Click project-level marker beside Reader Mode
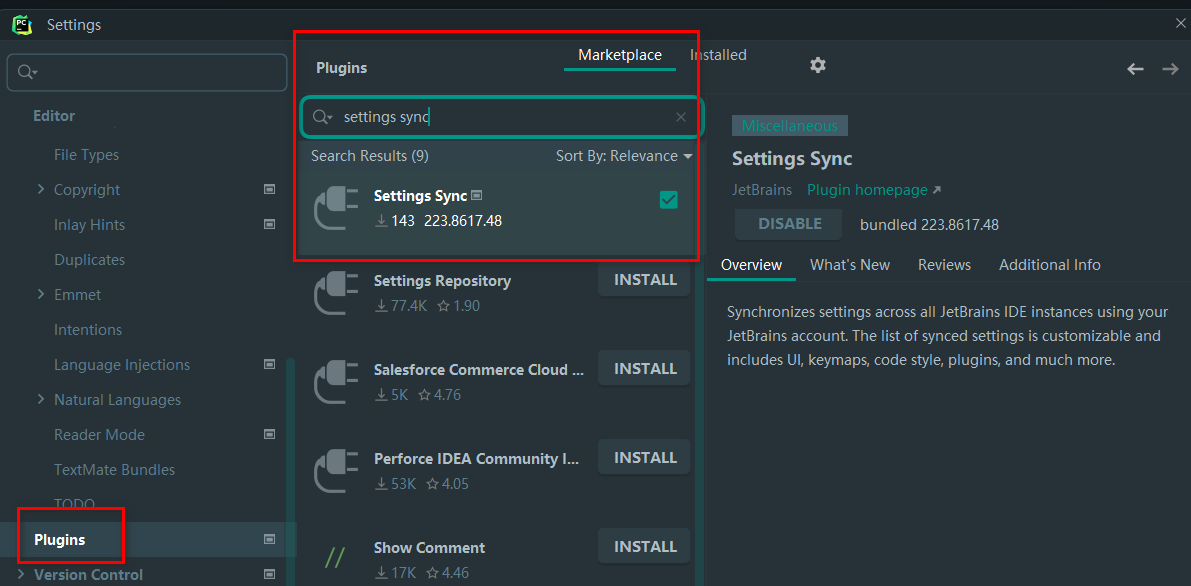 click(269, 434)
